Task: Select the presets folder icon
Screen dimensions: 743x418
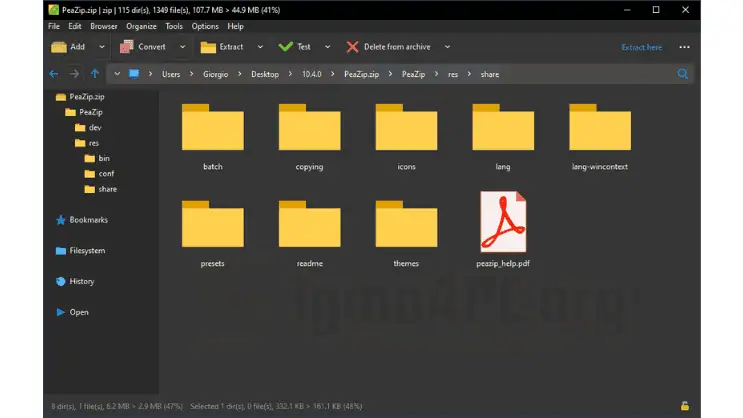Action: pyautogui.click(x=213, y=224)
